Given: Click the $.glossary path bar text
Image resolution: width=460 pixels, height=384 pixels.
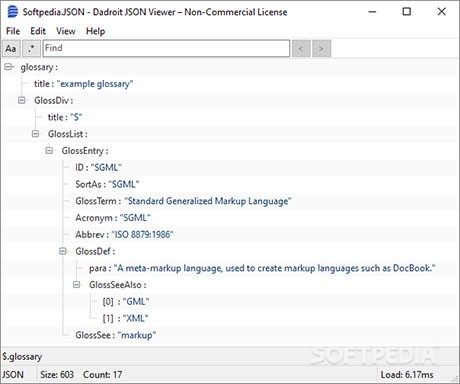Looking at the screenshot, I should coord(22,357).
